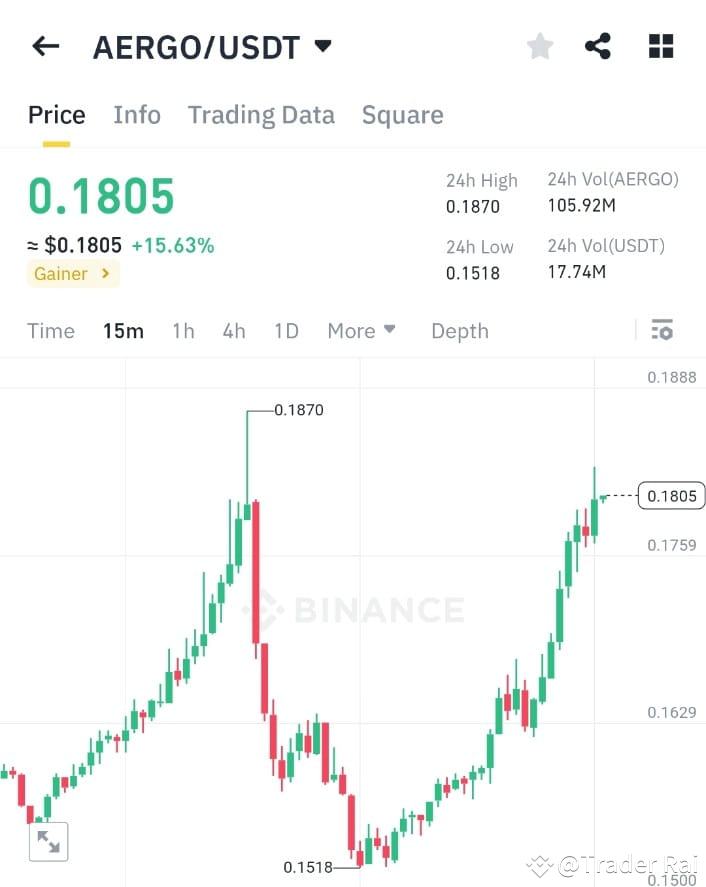Star AERGO/USDT as a favorite
This screenshot has height=887, width=706.
point(539,45)
